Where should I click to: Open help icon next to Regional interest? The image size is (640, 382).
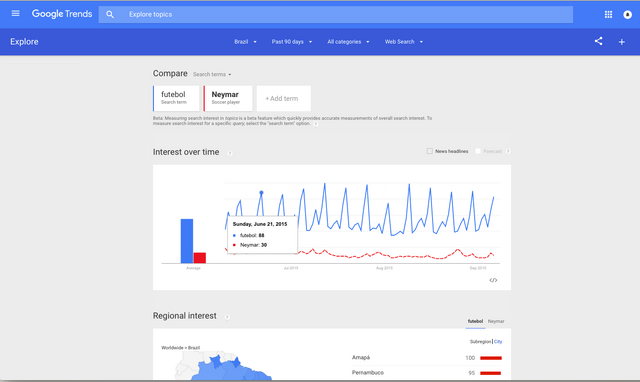point(227,317)
